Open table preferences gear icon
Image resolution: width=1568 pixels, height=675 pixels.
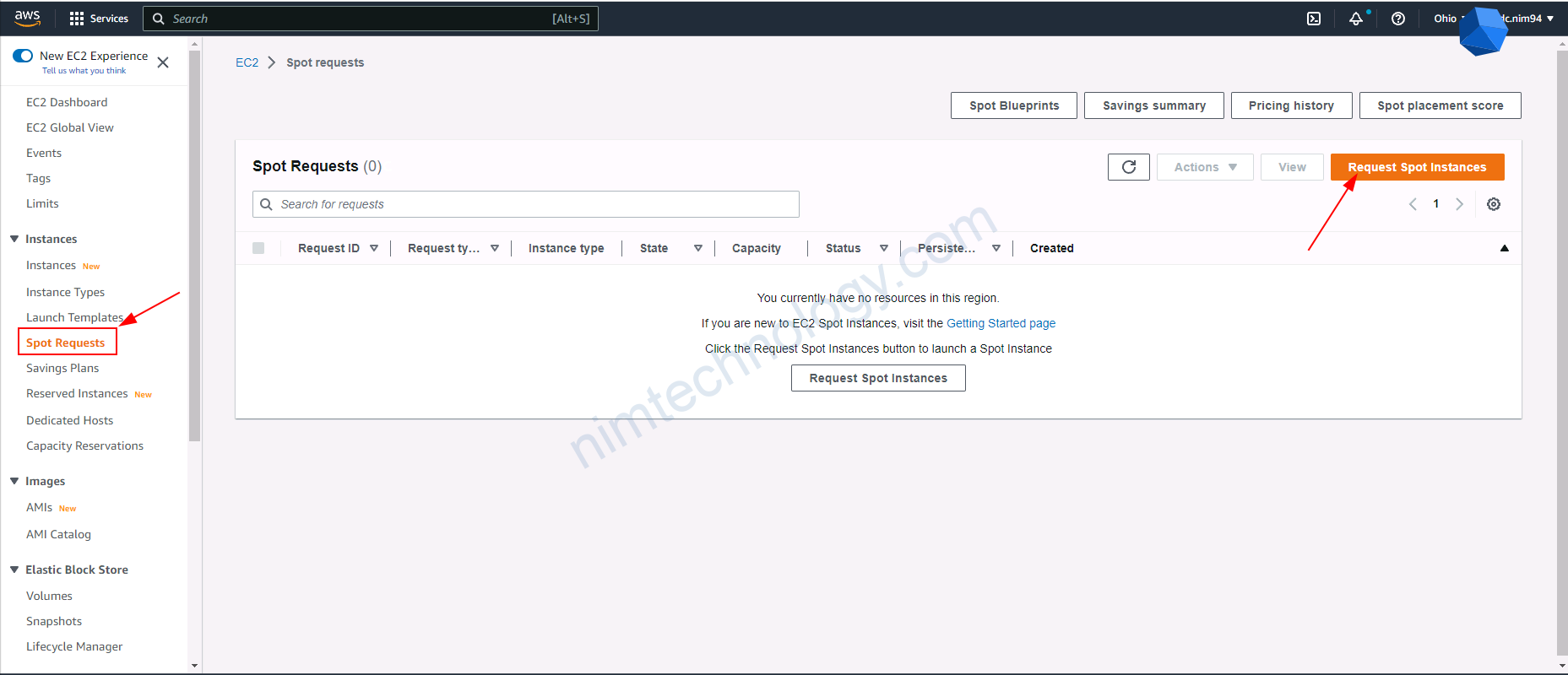point(1494,204)
